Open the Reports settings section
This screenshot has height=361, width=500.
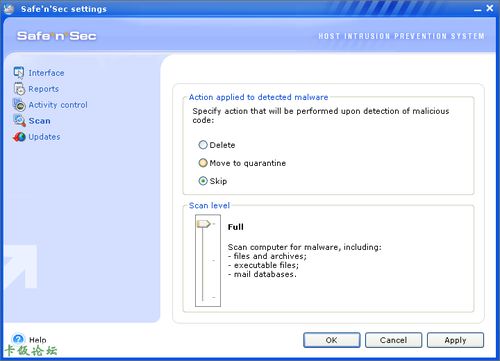pos(43,89)
